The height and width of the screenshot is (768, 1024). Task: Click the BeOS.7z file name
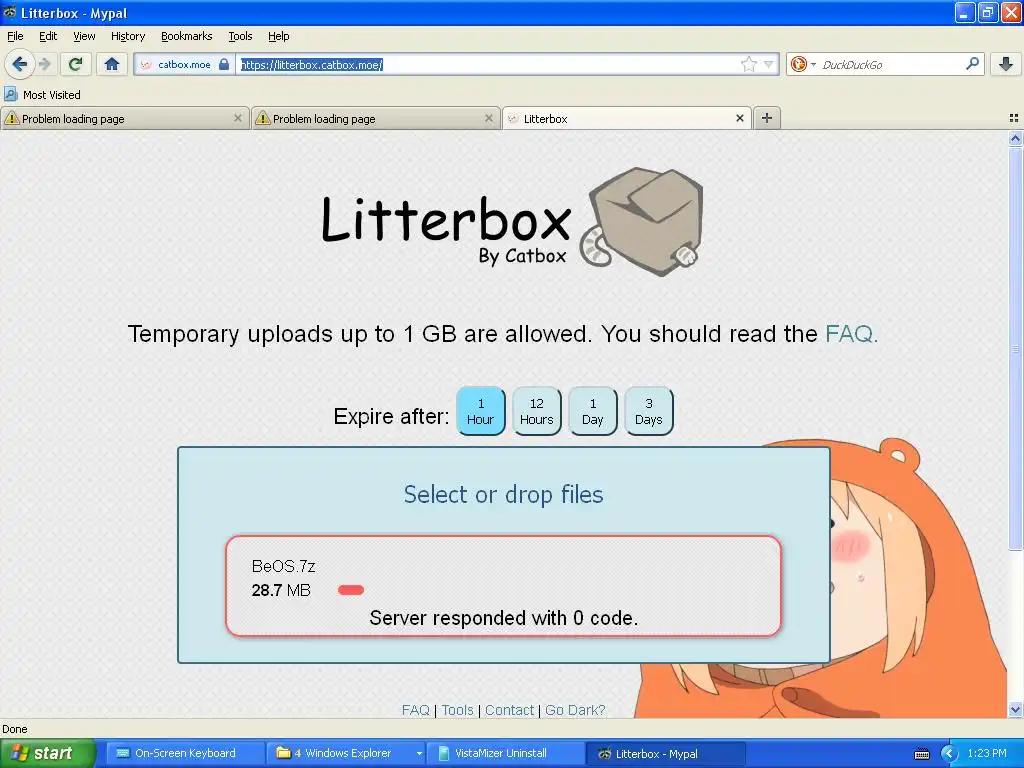(283, 566)
